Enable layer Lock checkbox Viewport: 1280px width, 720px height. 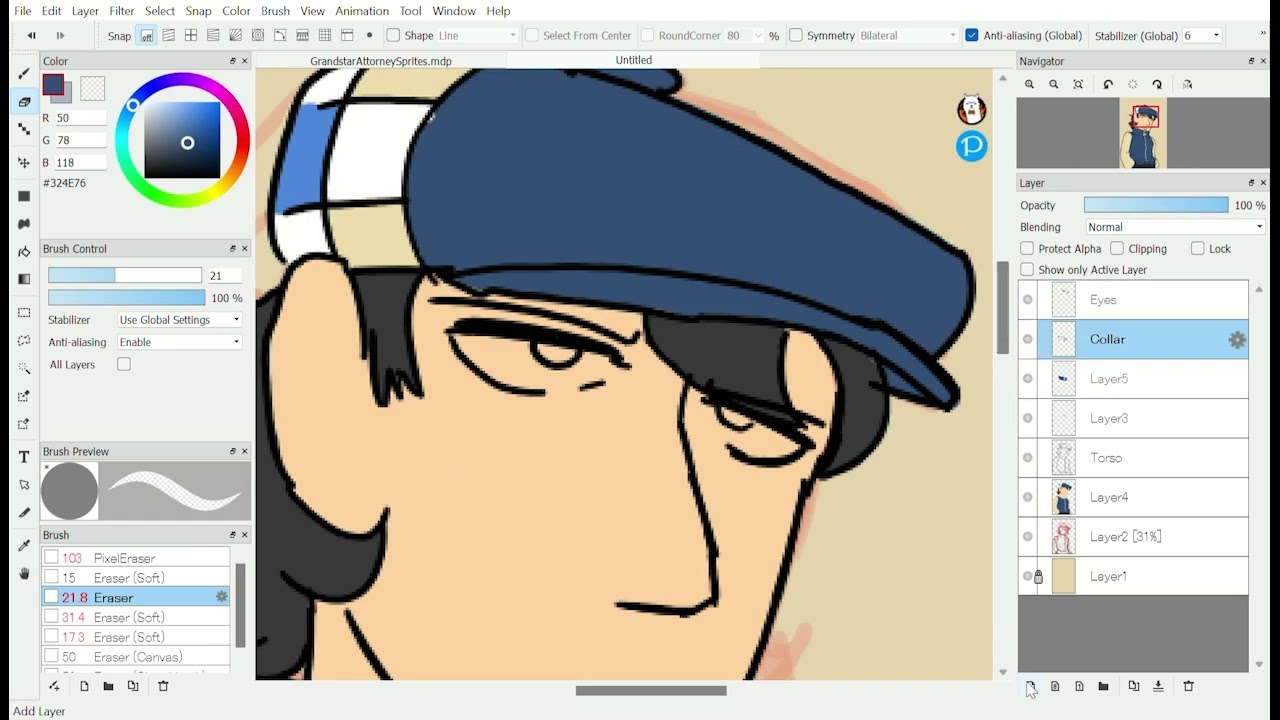click(1197, 248)
